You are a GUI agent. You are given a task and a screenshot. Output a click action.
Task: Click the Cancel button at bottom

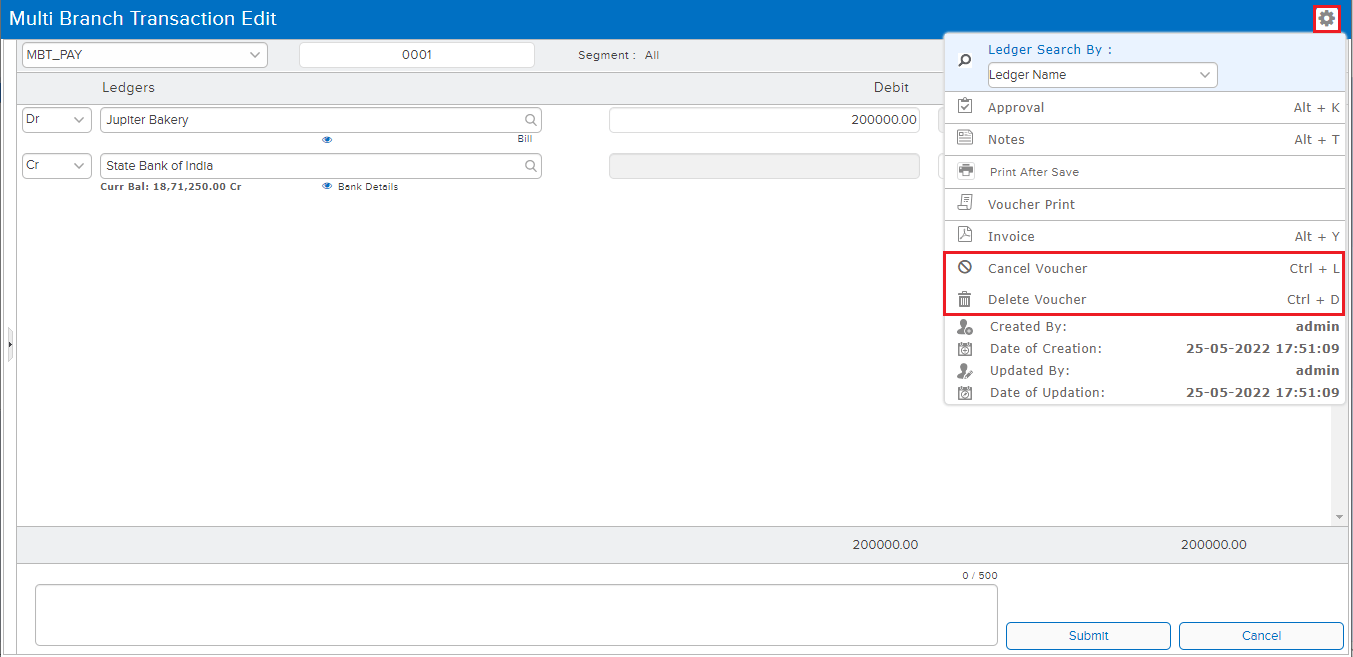(1260, 635)
